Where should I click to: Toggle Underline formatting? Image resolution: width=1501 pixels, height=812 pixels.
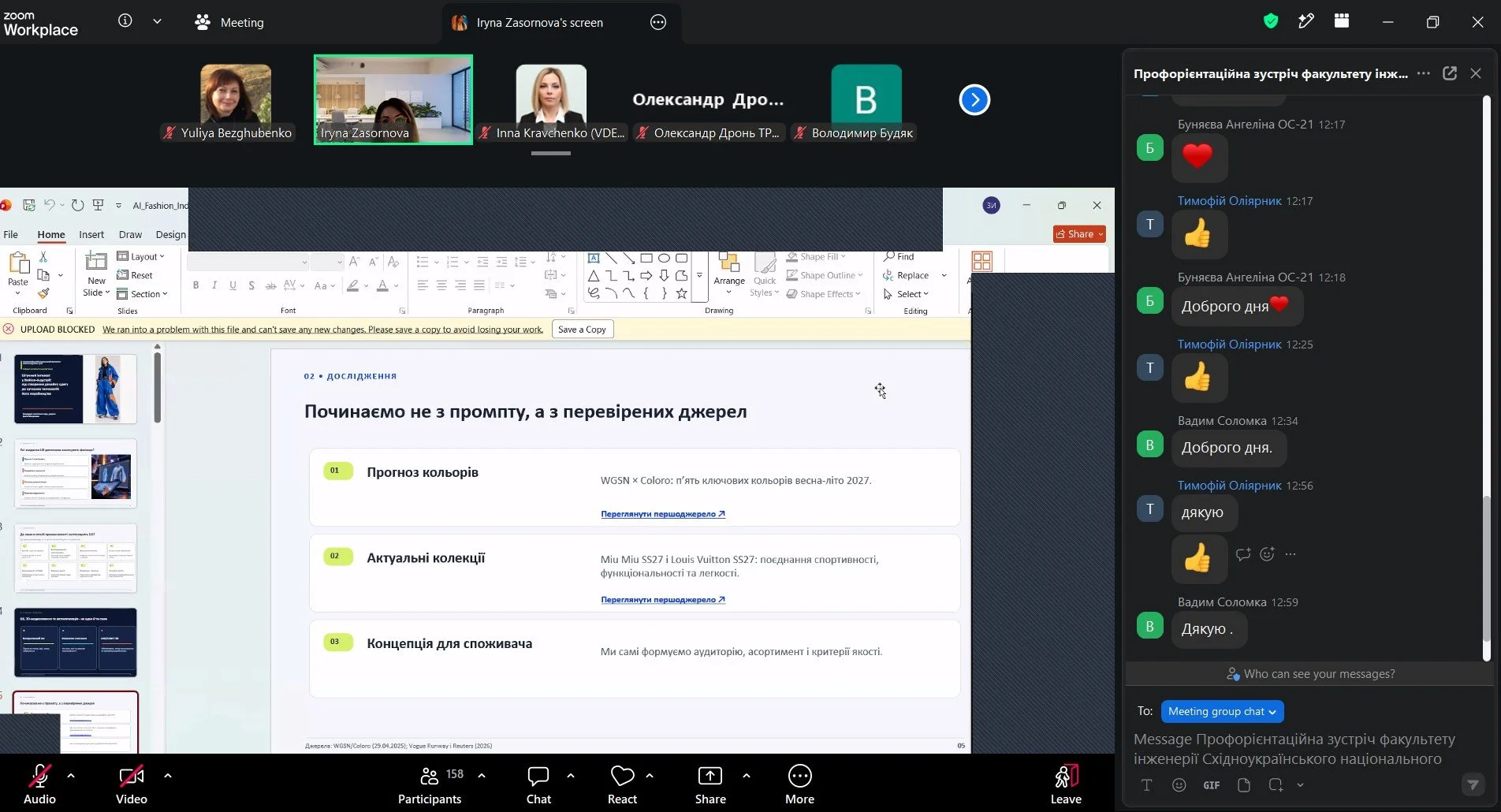[233, 285]
